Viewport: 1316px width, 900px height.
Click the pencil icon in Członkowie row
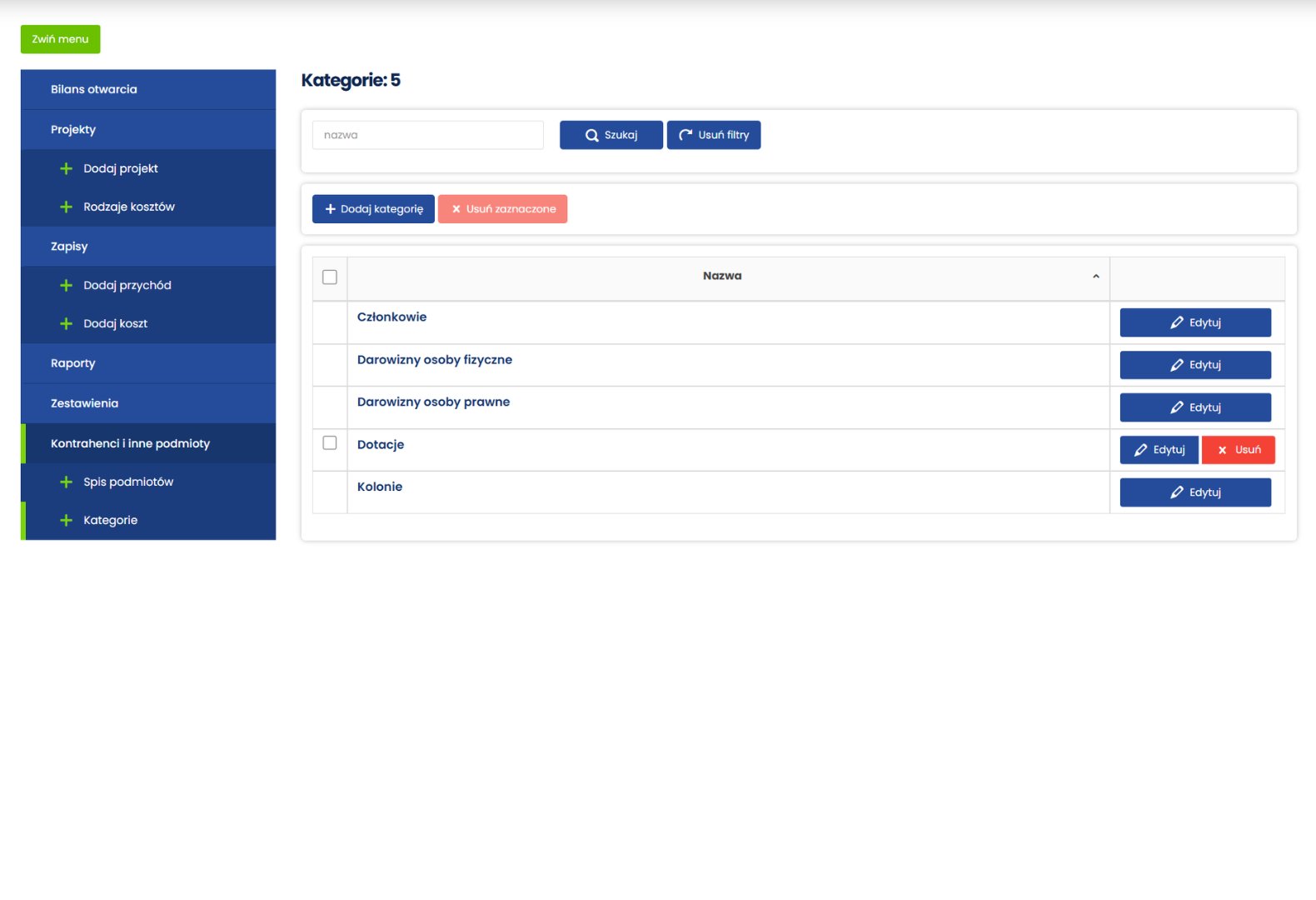click(1177, 323)
